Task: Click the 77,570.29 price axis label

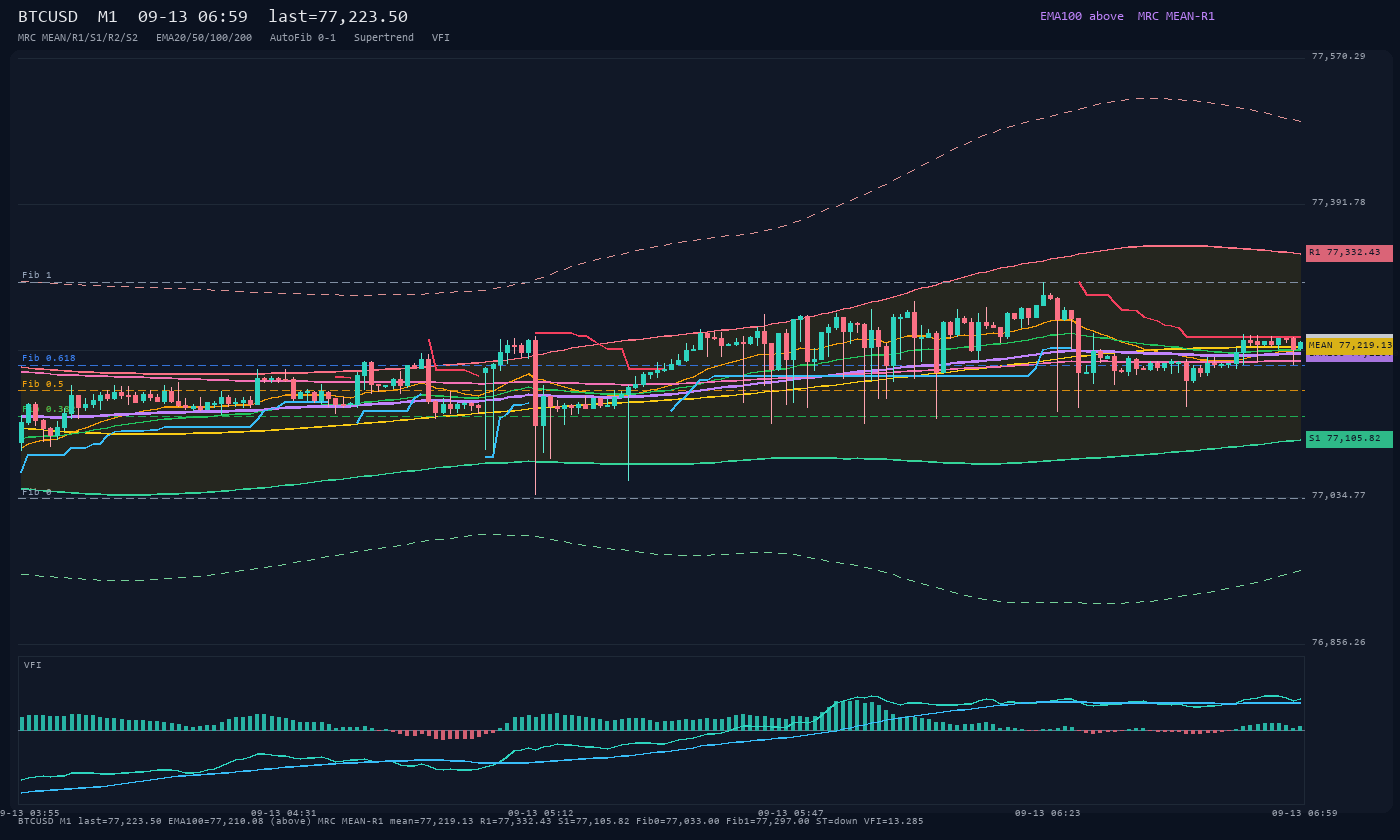Action: coord(1338,56)
